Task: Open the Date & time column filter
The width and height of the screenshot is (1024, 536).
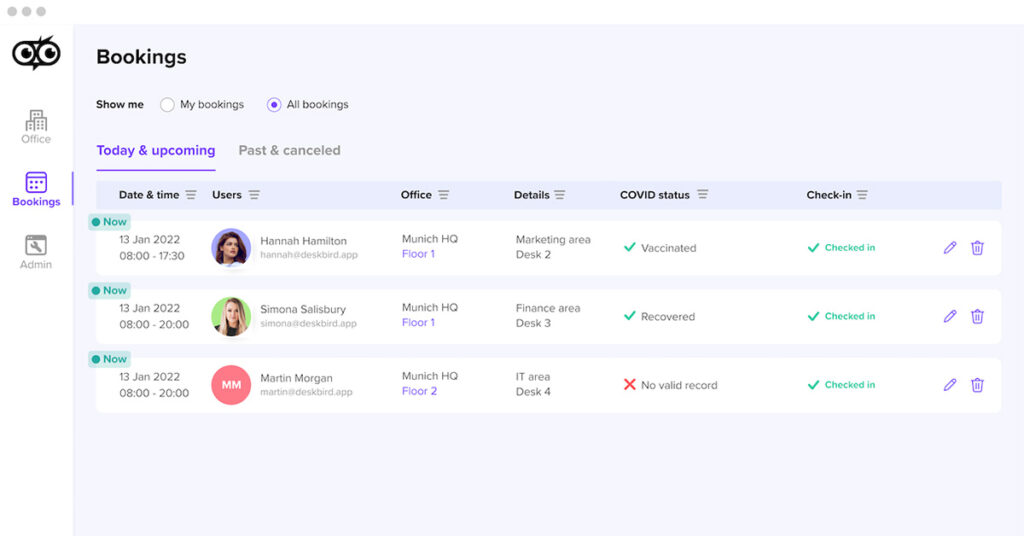Action: pos(191,195)
